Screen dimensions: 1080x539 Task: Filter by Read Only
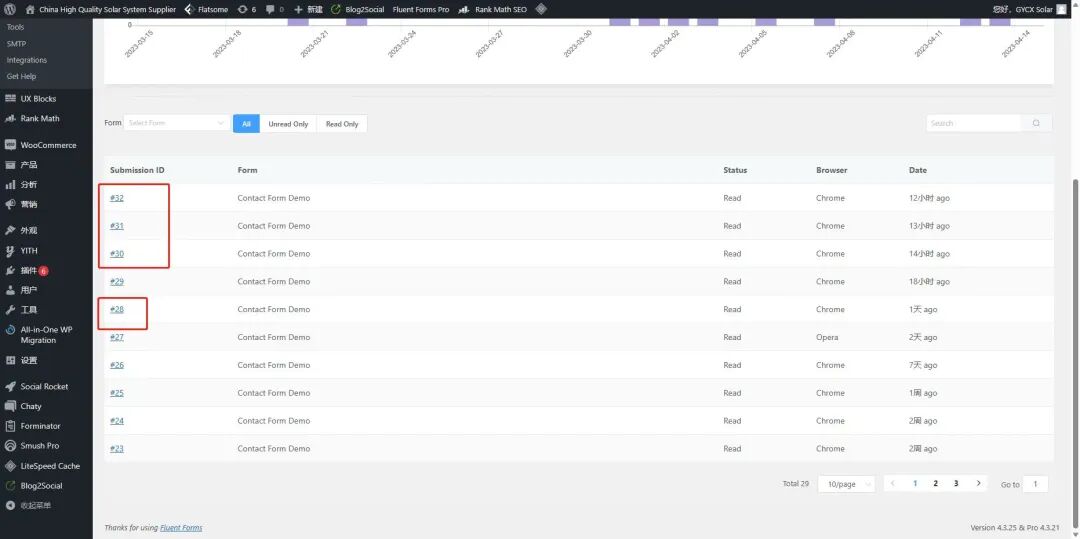[x=342, y=124]
